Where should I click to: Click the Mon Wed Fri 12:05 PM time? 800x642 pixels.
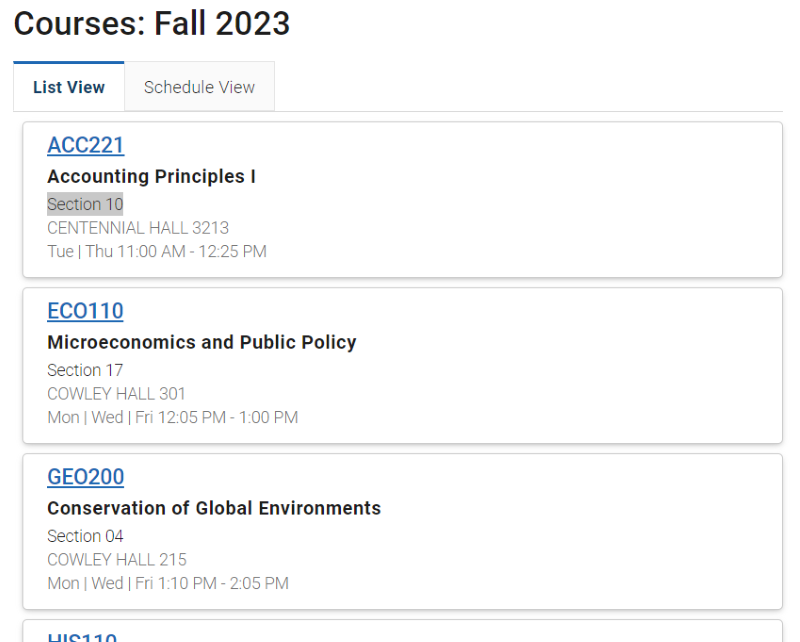[172, 417]
